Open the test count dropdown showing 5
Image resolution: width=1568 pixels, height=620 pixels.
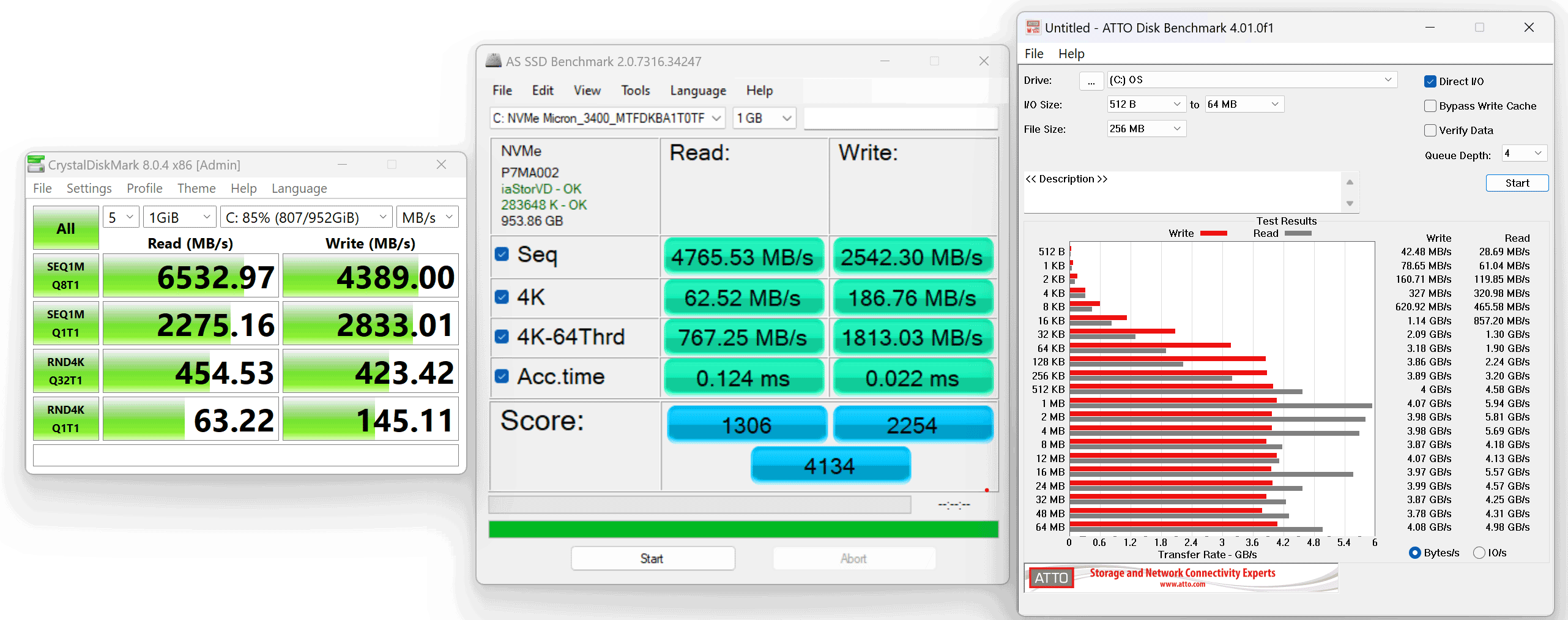121,217
